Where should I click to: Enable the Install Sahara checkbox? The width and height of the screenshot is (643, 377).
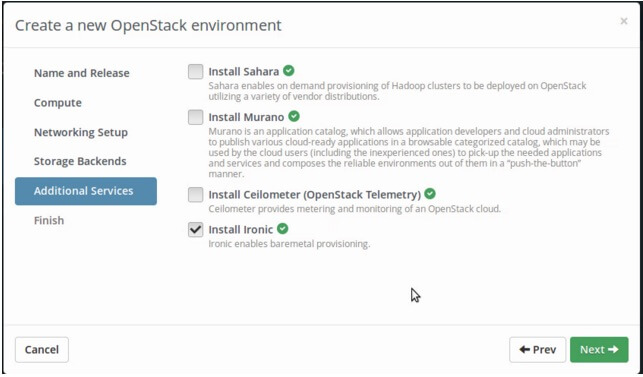[x=196, y=71]
